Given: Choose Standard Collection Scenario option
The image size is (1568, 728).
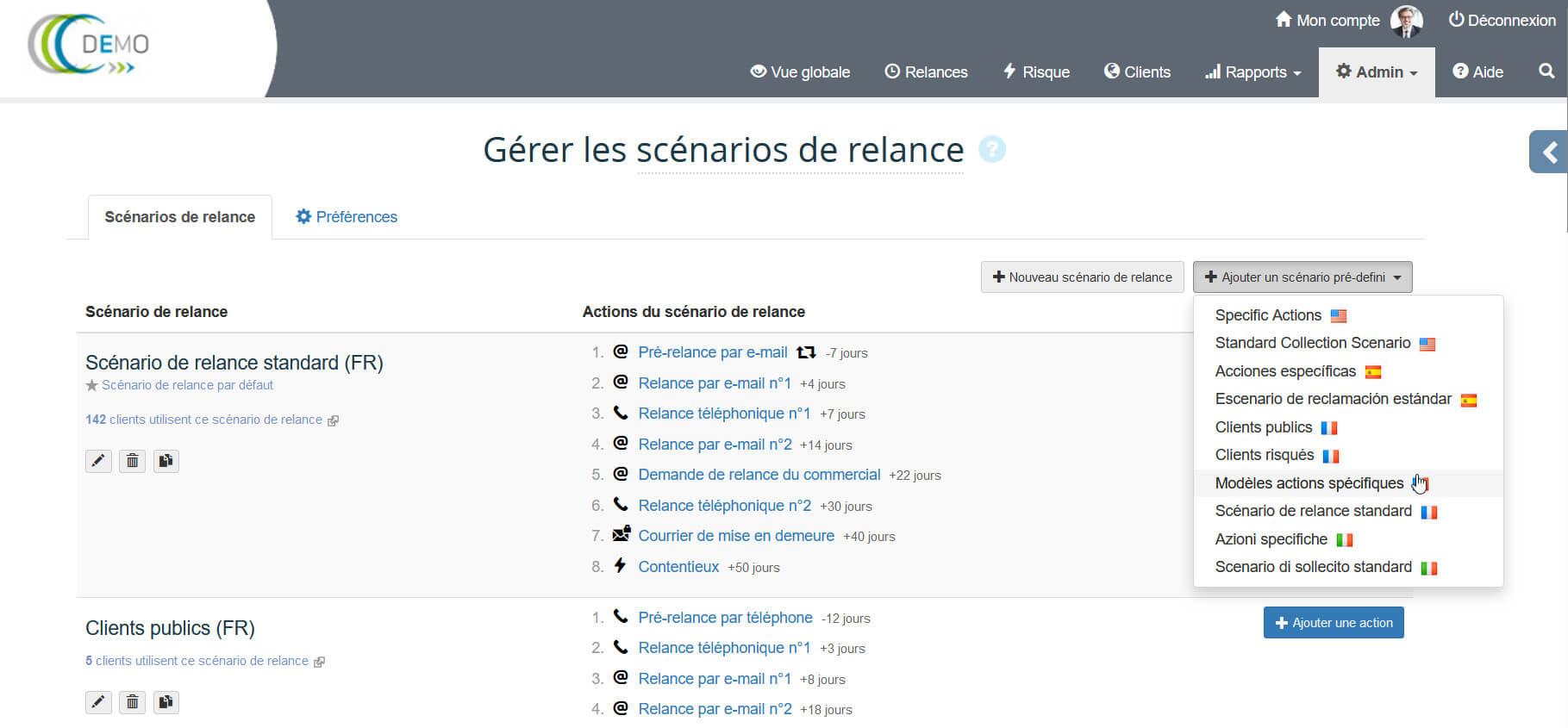Looking at the screenshot, I should click(1312, 343).
